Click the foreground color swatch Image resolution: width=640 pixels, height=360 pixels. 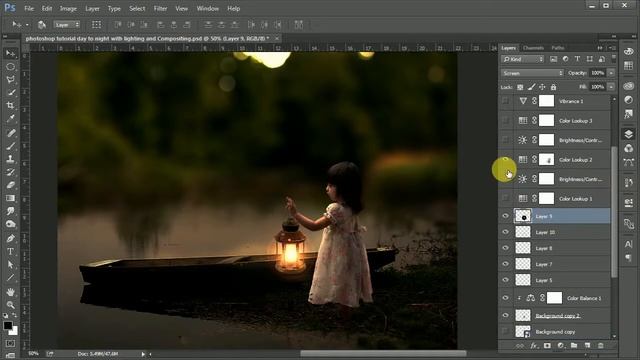tap(7, 325)
